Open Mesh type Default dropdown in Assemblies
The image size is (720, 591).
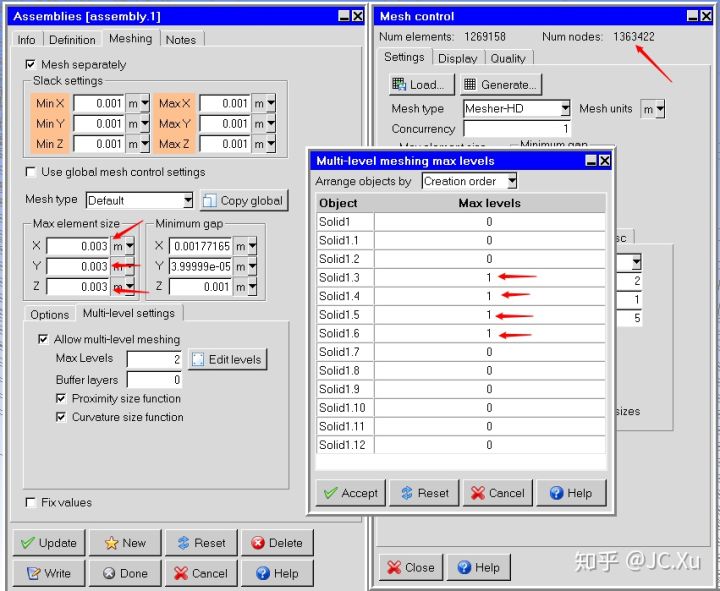click(x=188, y=200)
